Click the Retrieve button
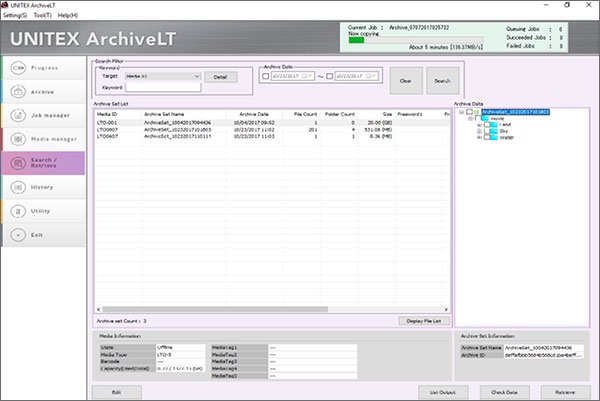 (565, 390)
